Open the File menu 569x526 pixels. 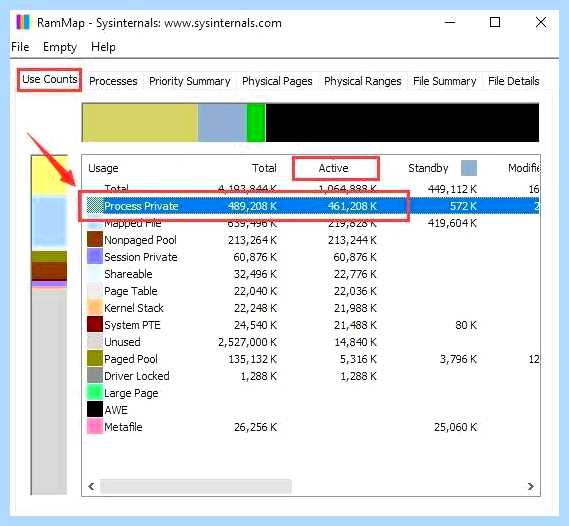pyautogui.click(x=20, y=47)
